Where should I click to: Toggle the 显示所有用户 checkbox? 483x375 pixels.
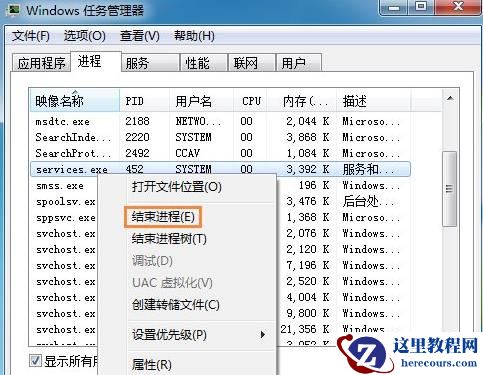pos(35,361)
